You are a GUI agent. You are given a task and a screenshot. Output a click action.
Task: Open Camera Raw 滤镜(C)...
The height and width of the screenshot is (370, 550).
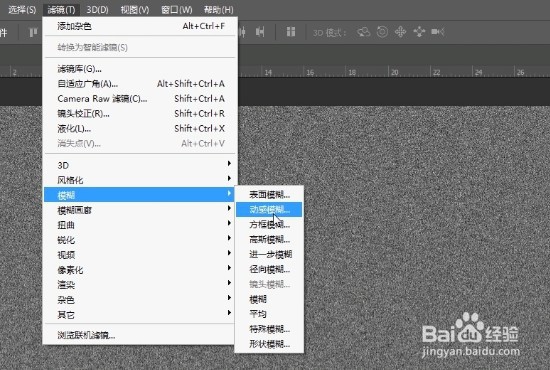click(x=140, y=99)
